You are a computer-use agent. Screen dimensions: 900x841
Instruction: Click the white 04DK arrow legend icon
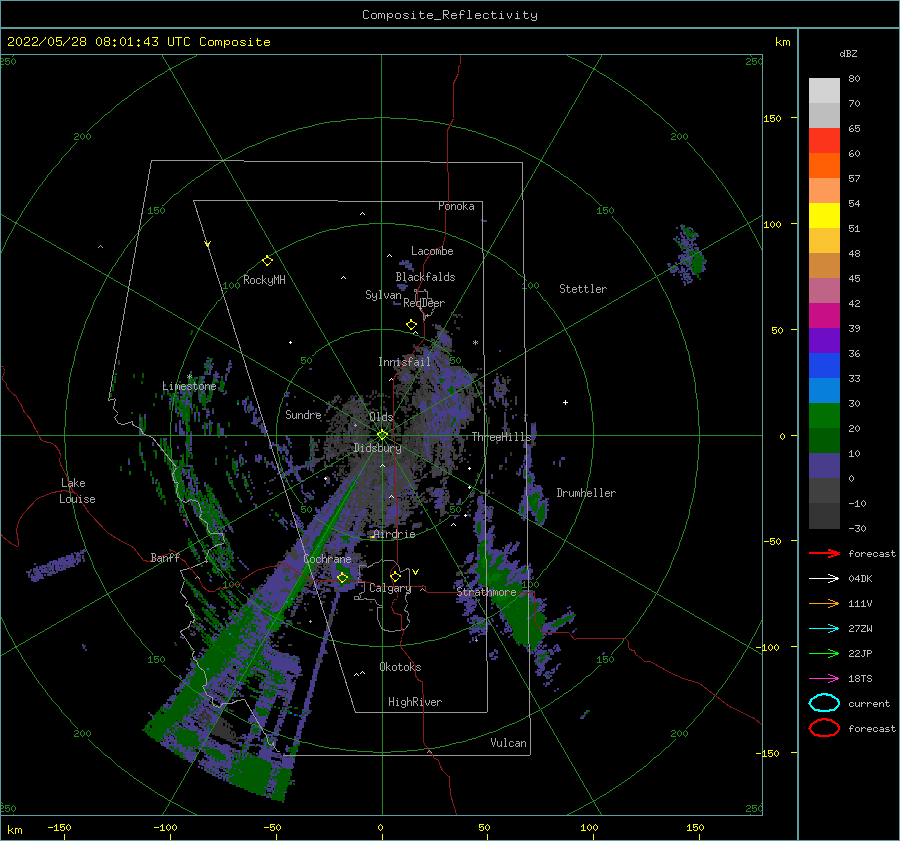pyautogui.click(x=824, y=578)
